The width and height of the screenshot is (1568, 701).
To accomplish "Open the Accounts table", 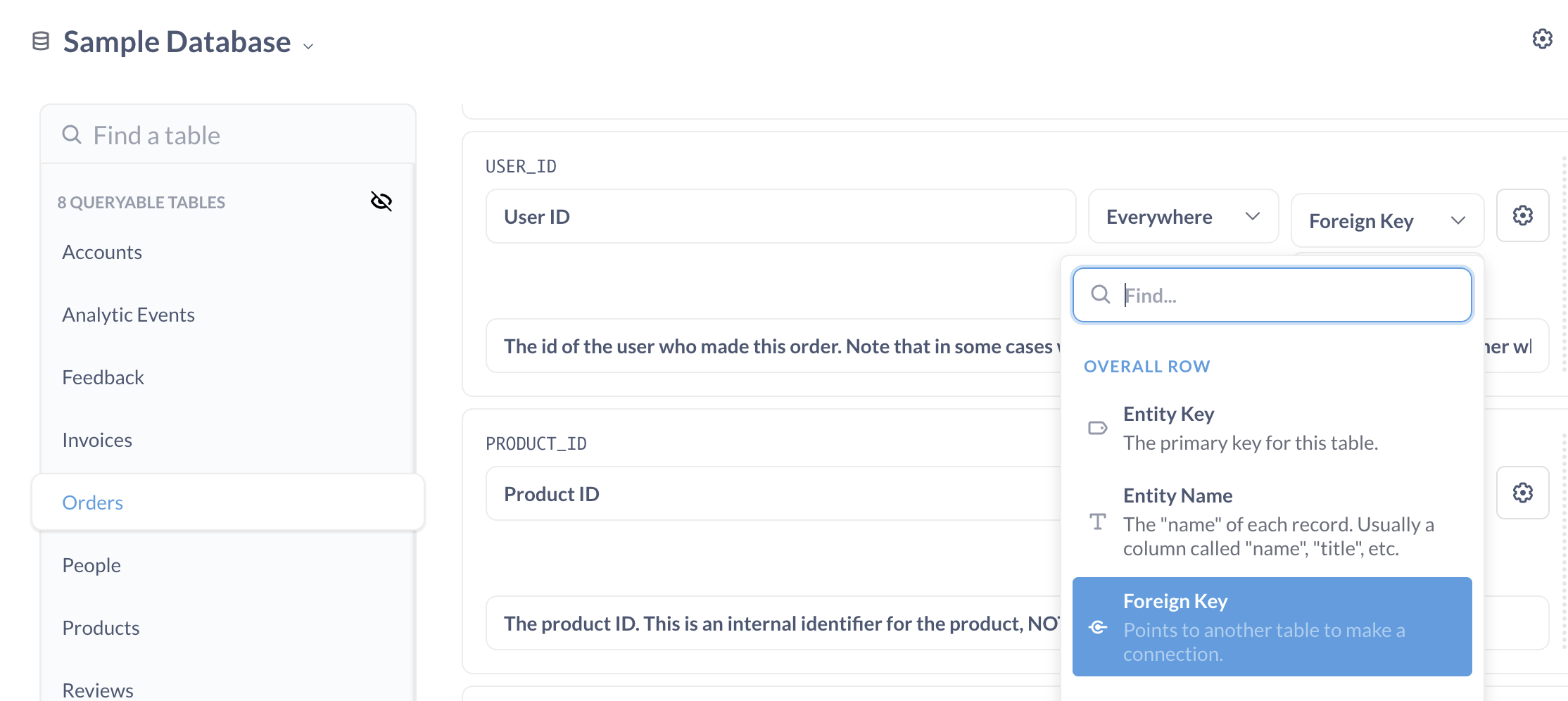I will pos(102,251).
